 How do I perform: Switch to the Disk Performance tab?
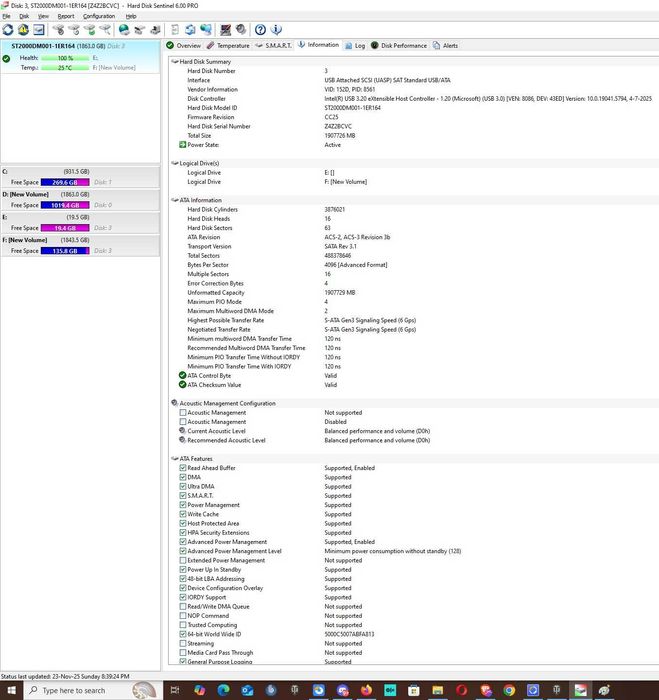pyautogui.click(x=399, y=46)
